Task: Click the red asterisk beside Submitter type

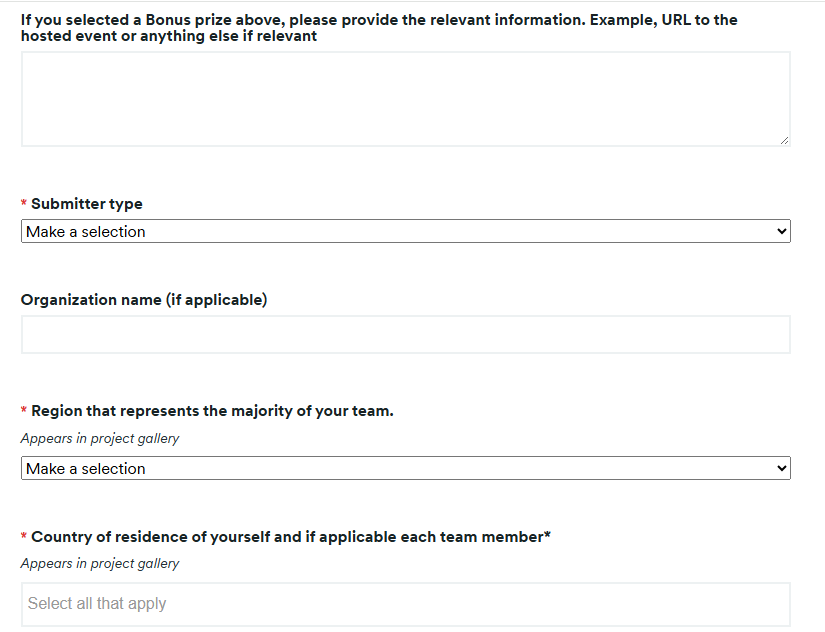Action: coord(24,203)
